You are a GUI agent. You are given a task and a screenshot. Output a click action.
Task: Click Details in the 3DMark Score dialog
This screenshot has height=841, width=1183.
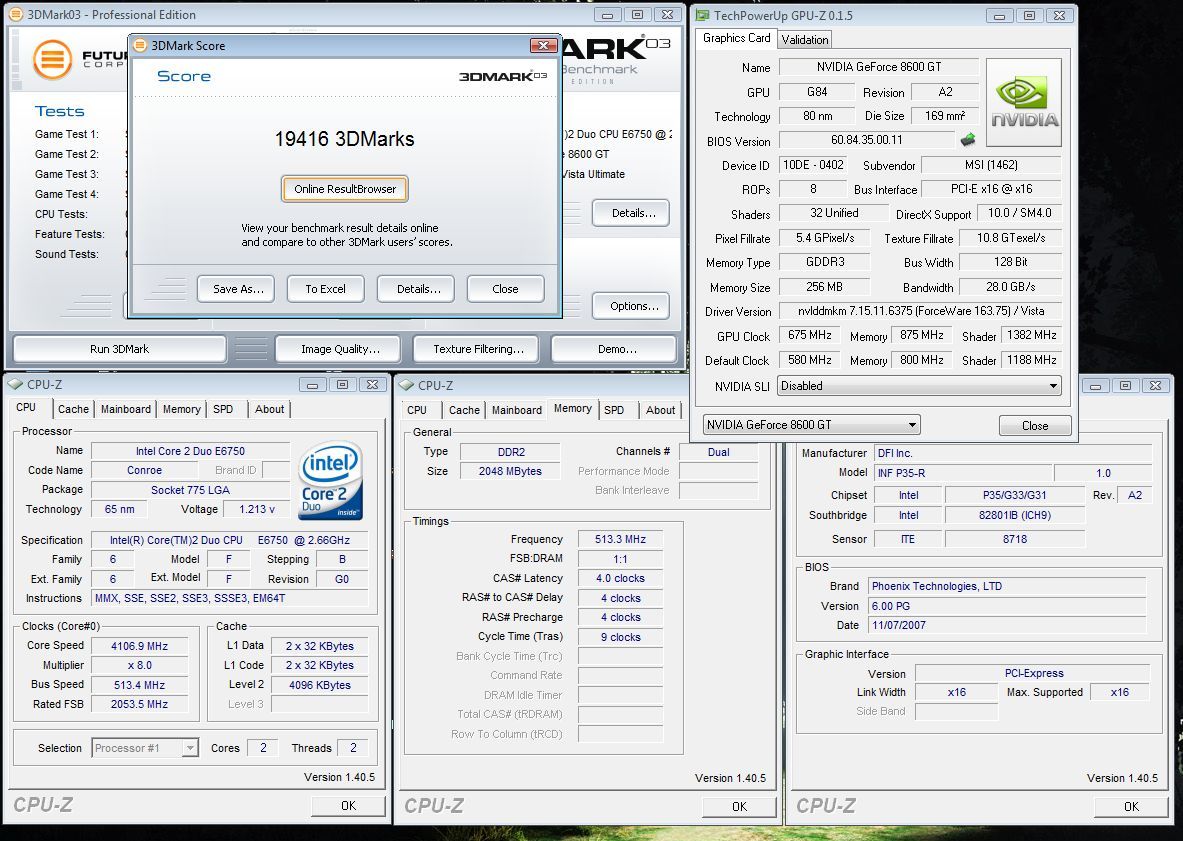pos(415,289)
